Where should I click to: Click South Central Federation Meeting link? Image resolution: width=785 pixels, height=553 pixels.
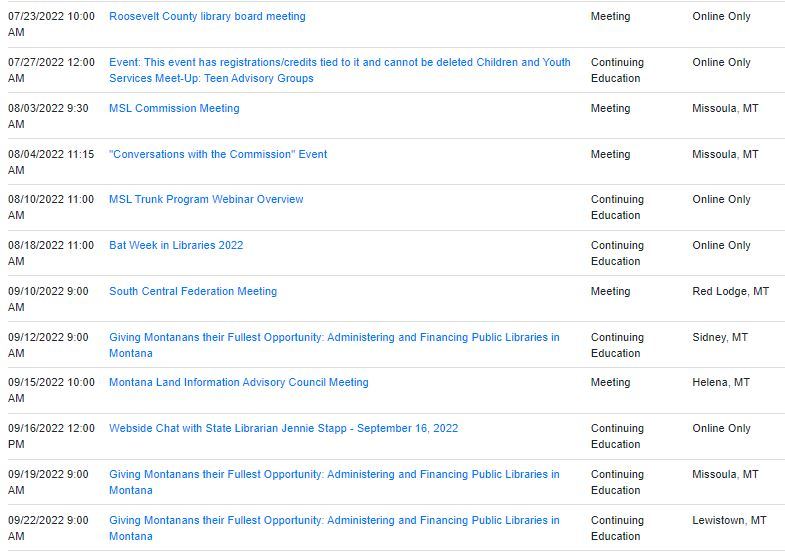coord(193,292)
